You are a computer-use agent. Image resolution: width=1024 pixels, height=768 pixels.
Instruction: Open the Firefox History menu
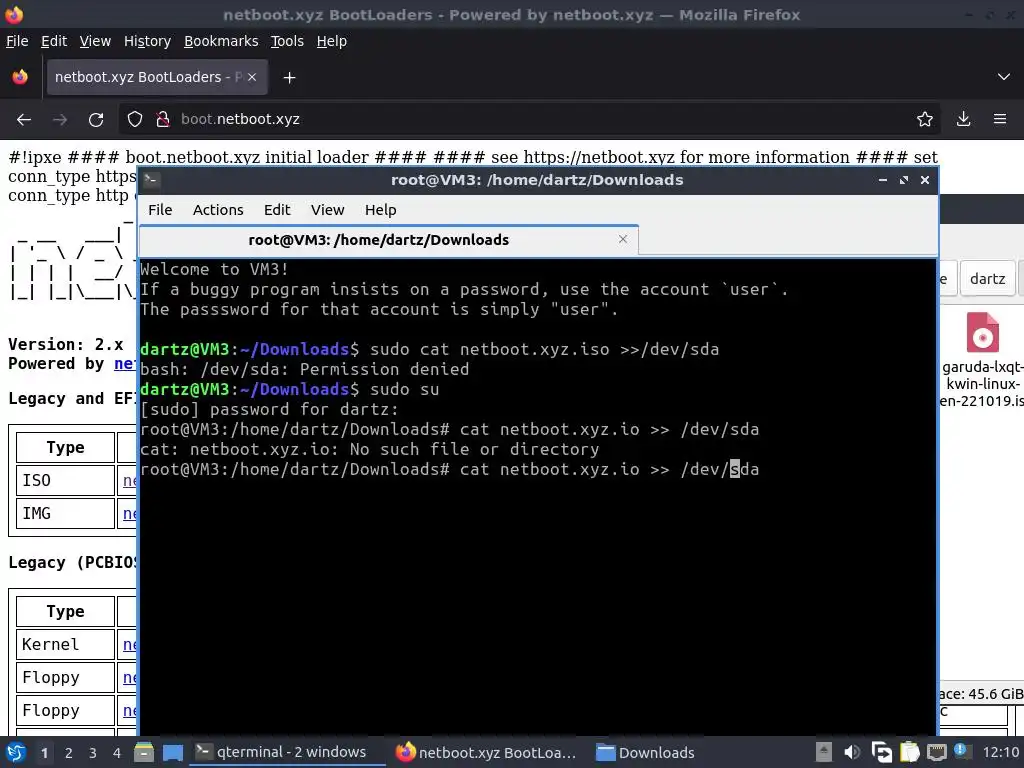(x=147, y=41)
